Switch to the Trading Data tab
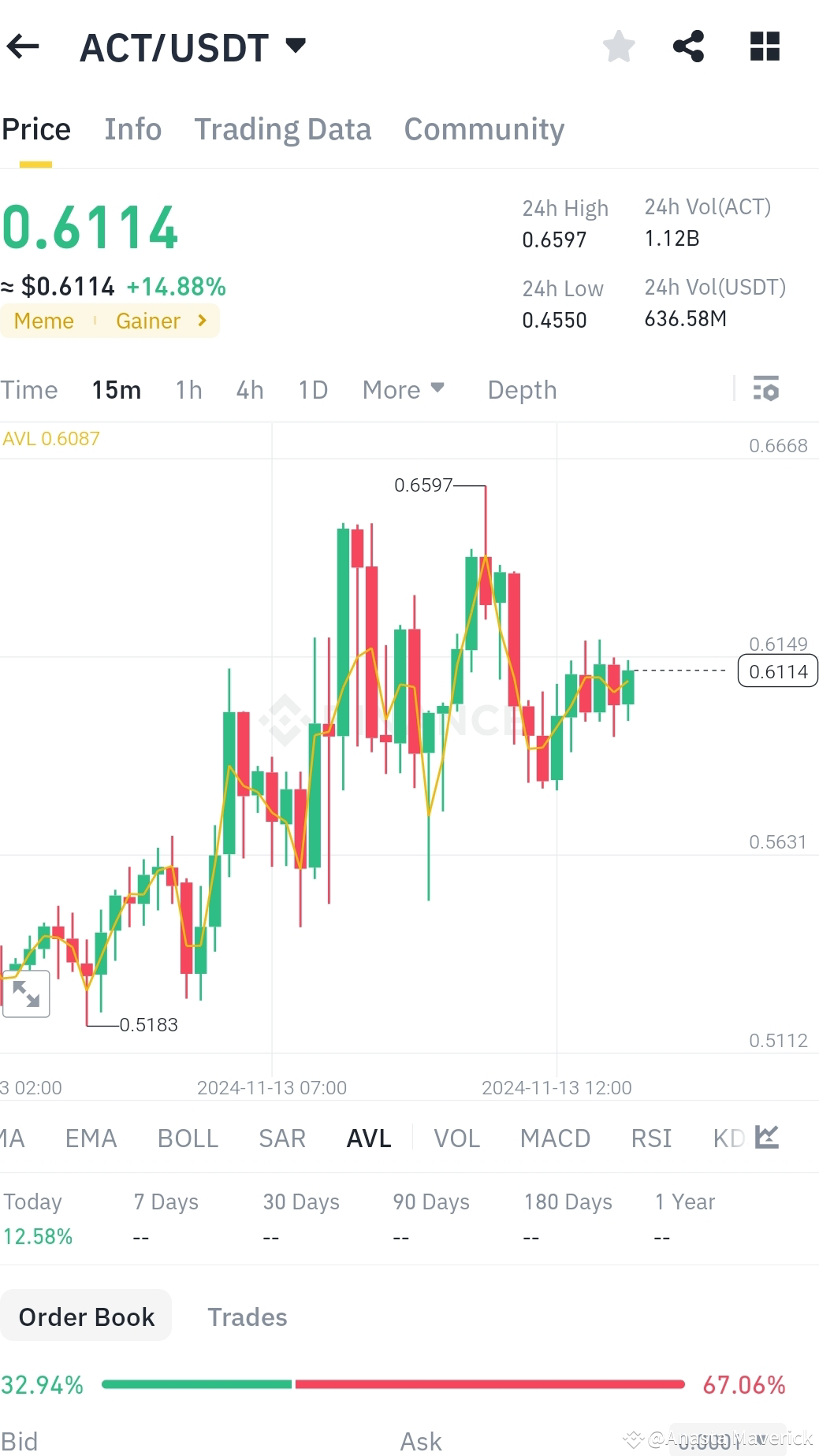 coord(283,128)
